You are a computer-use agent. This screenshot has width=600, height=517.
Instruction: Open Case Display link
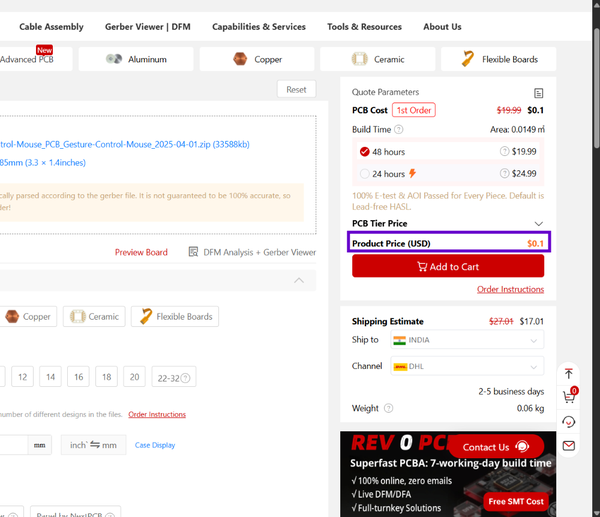click(x=155, y=445)
